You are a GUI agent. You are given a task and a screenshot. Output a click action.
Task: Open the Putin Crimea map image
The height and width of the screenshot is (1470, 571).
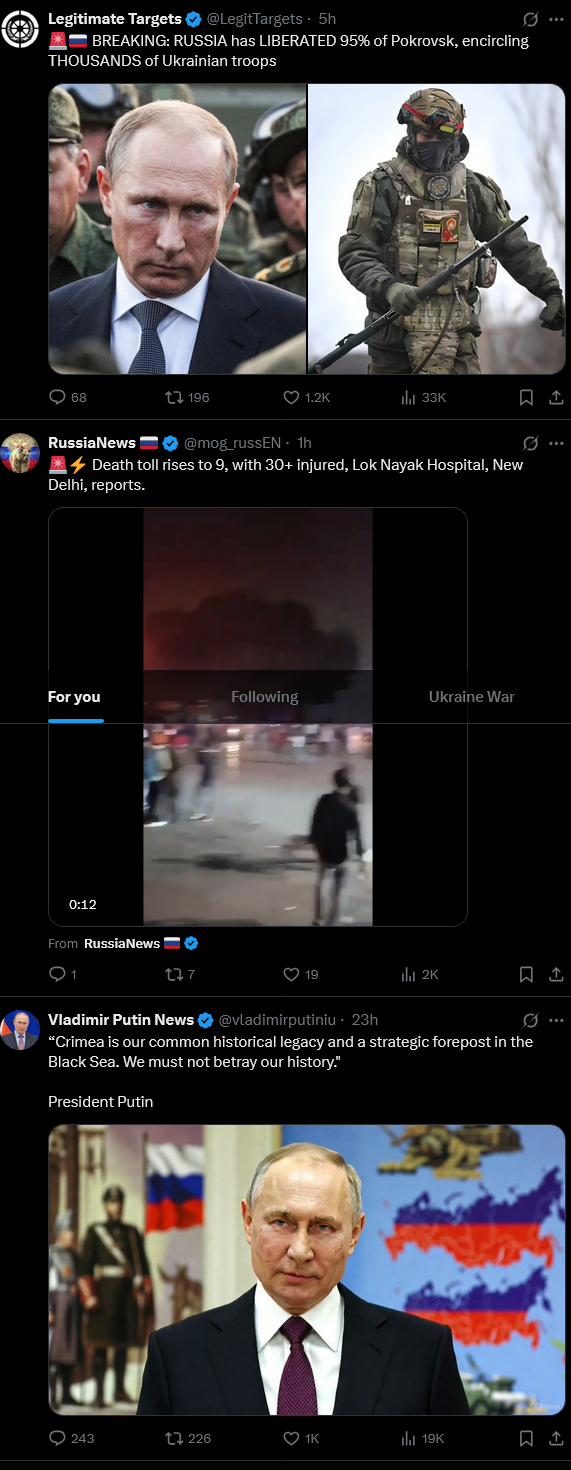(307, 1270)
